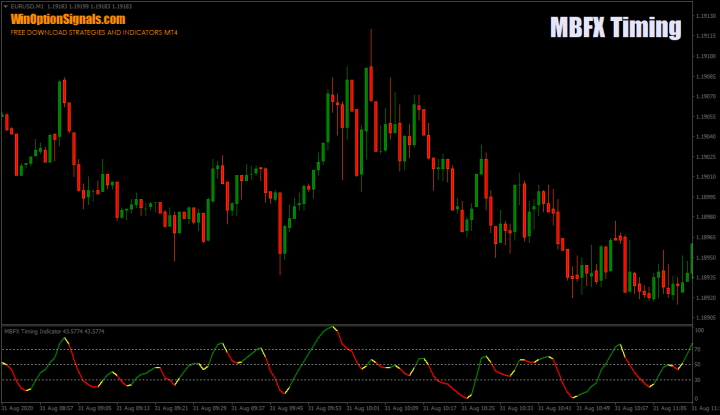This screenshot has height=415, width=720.
Task: Click price scale label 1.19070
Action: coord(706,96)
